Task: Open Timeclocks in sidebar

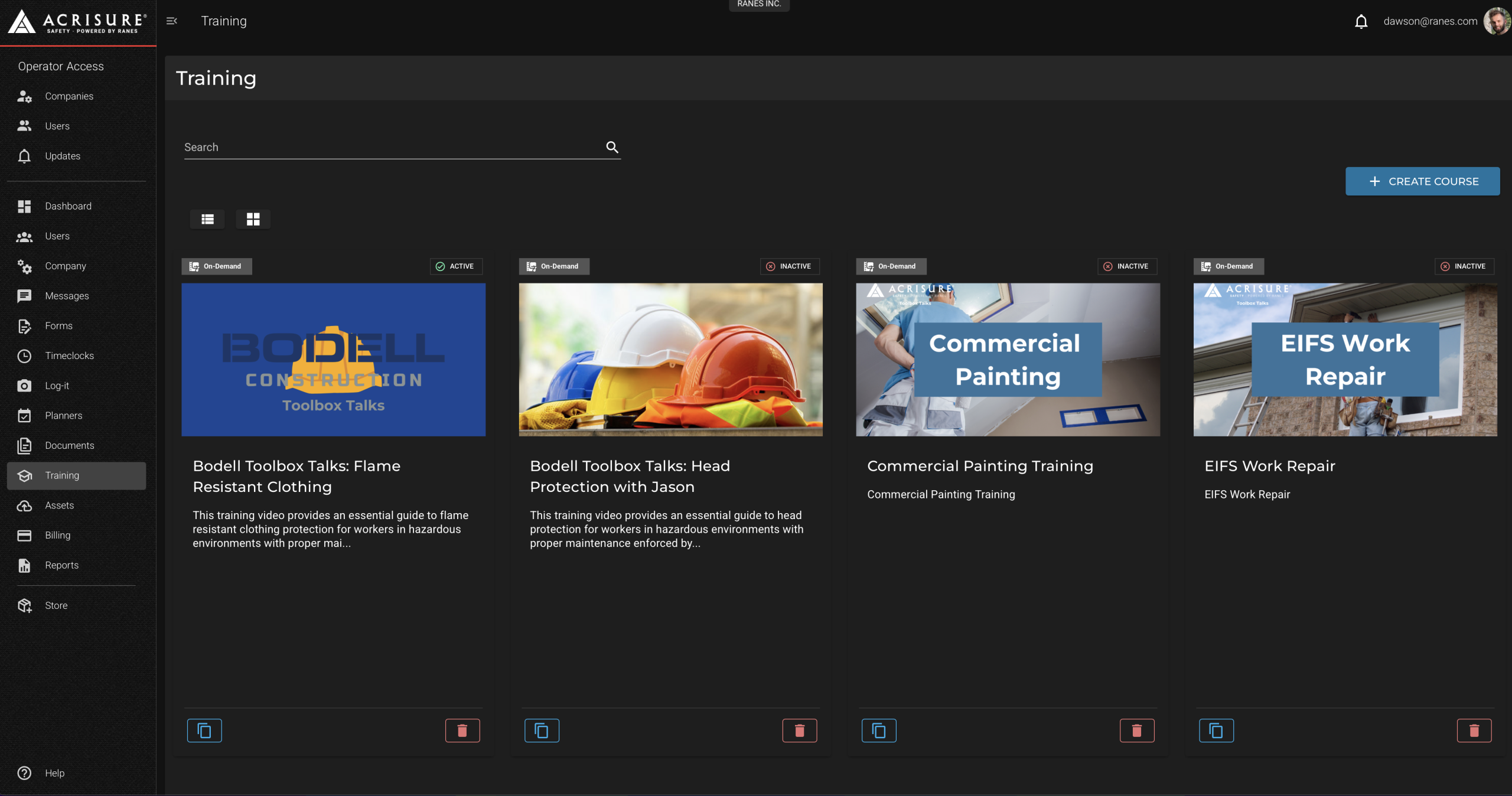Action: (x=77, y=355)
